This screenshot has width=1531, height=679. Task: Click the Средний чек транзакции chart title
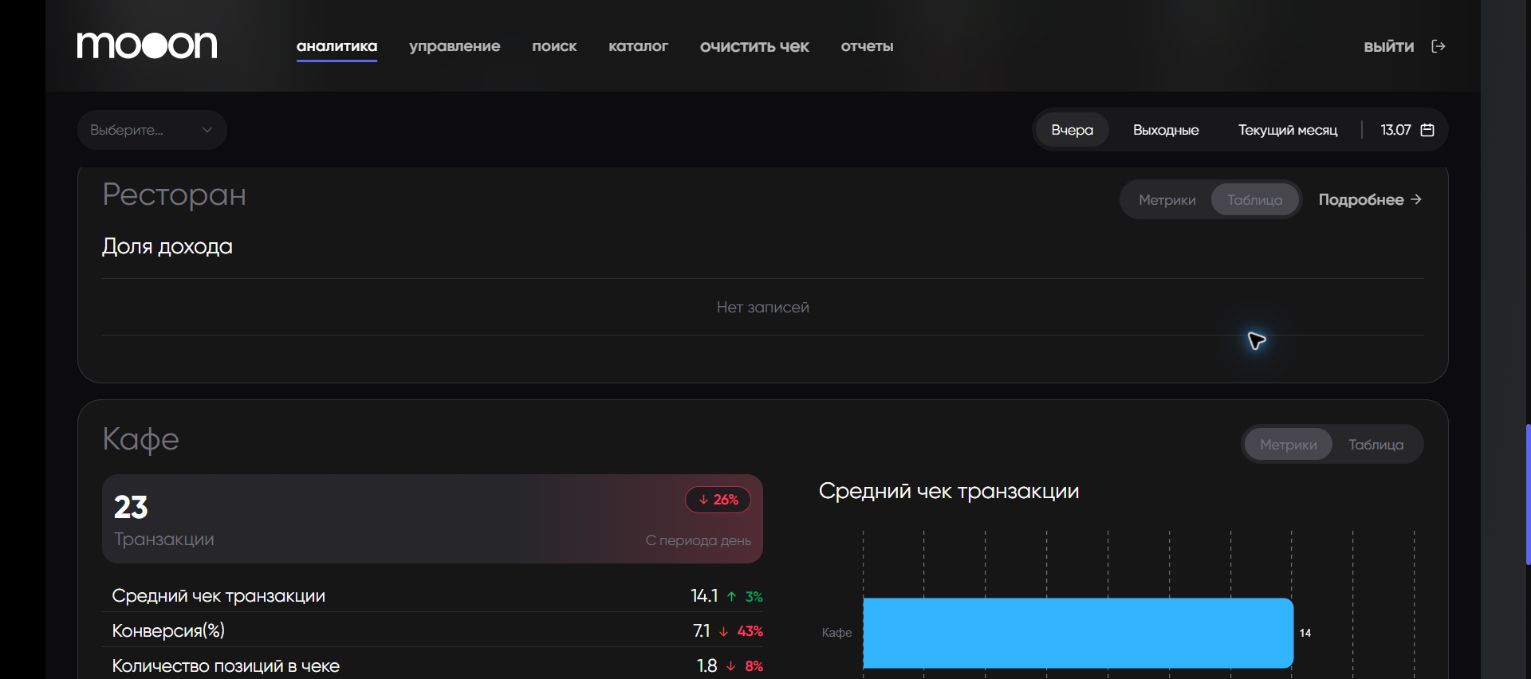tap(949, 491)
